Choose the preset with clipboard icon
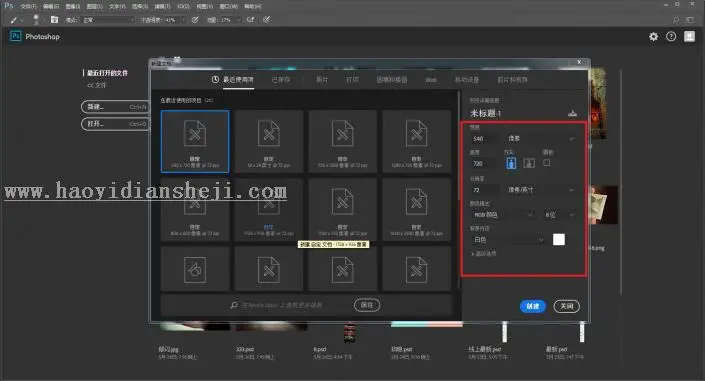705x381 pixels. tap(195, 269)
